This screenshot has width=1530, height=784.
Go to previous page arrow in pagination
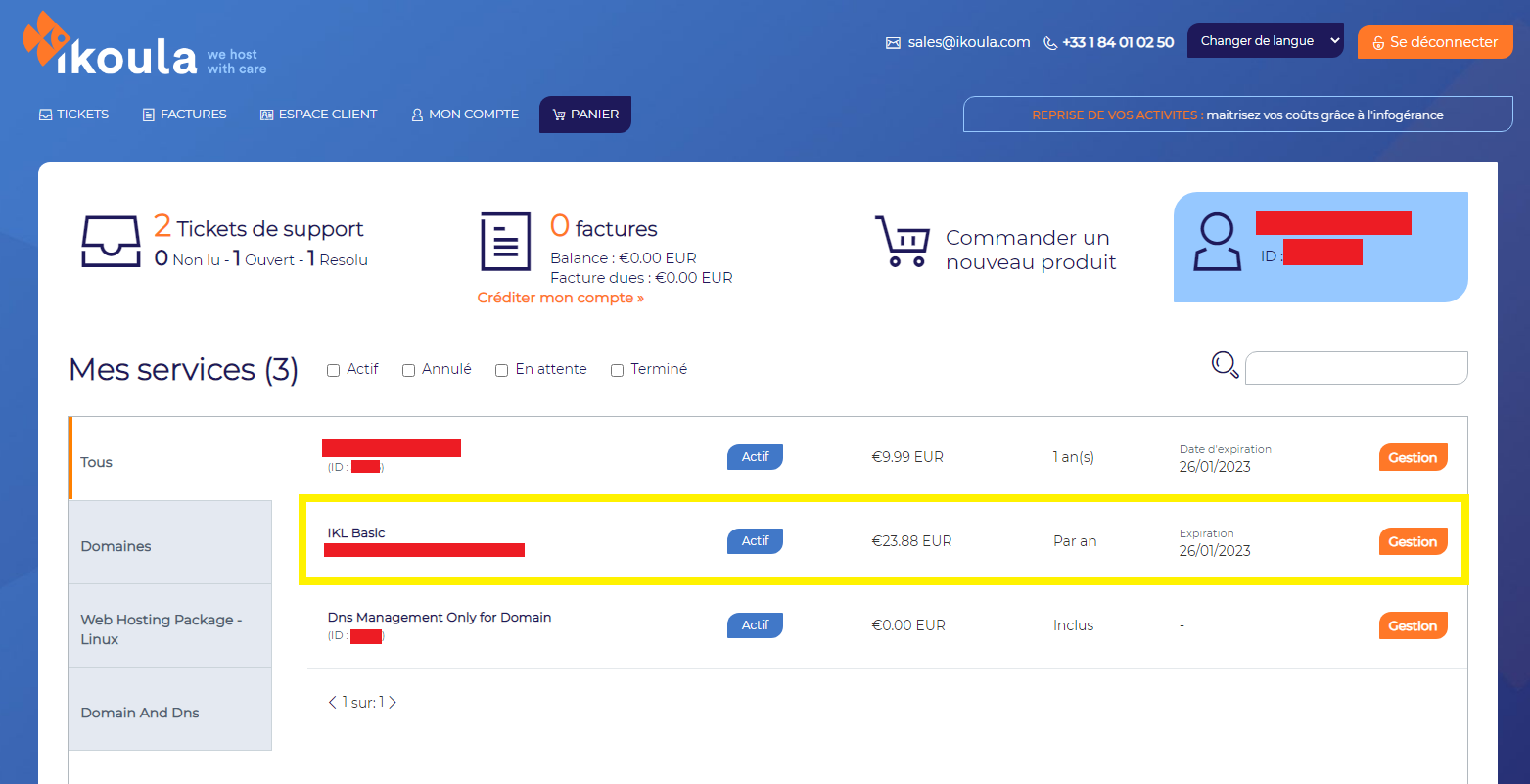(x=333, y=702)
